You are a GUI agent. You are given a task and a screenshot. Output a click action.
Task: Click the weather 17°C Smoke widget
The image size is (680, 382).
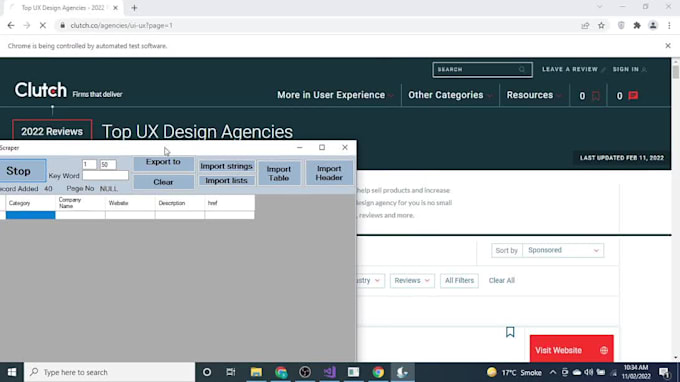[x=514, y=372]
